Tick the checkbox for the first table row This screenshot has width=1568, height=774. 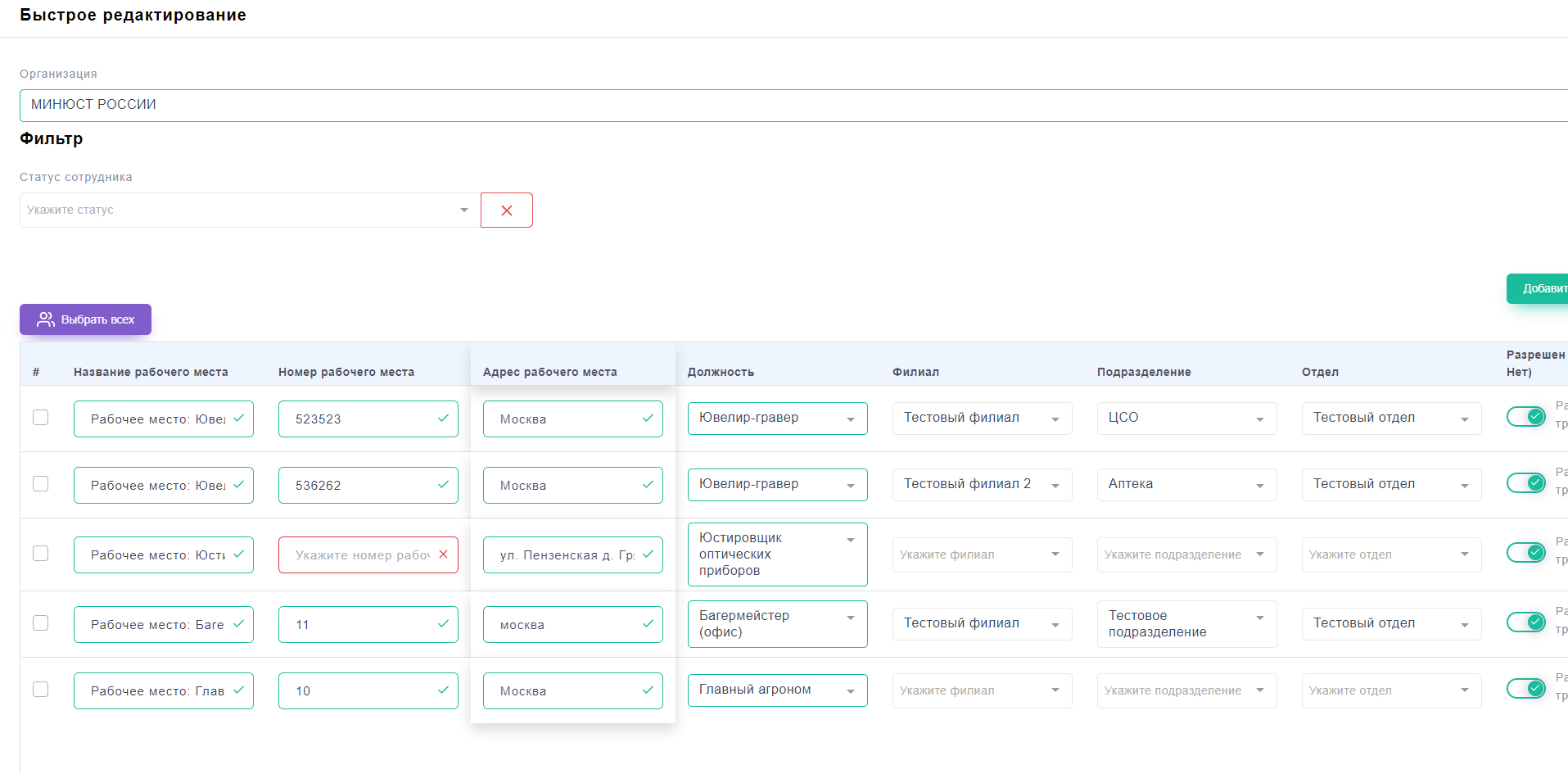click(40, 418)
